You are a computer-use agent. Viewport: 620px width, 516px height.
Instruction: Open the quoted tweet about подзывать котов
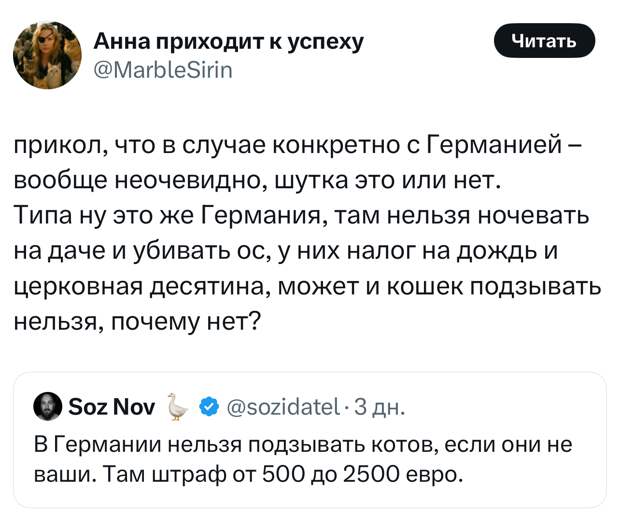coord(310,440)
